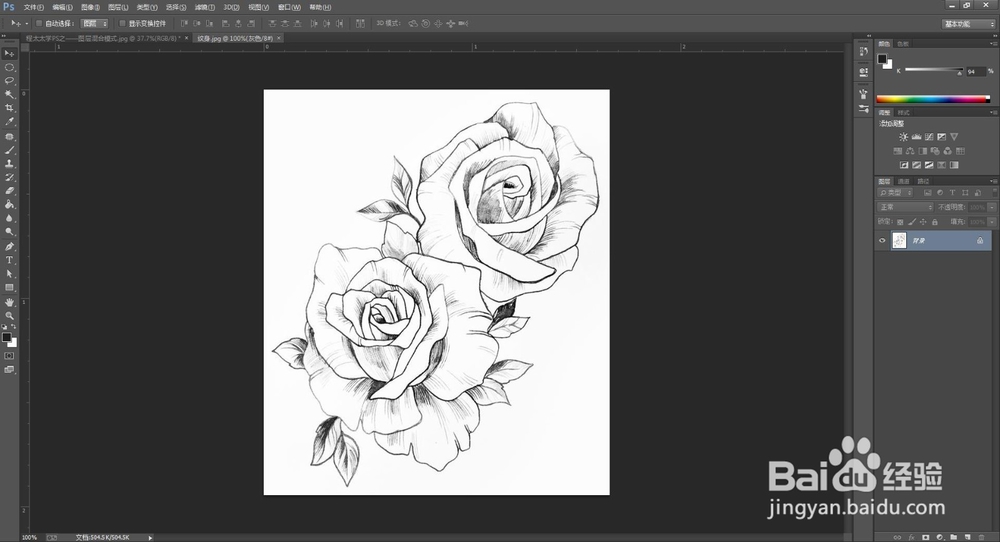Viewport: 1000px width, 542px height.
Task: Select the Hand tool
Action: tap(9, 302)
